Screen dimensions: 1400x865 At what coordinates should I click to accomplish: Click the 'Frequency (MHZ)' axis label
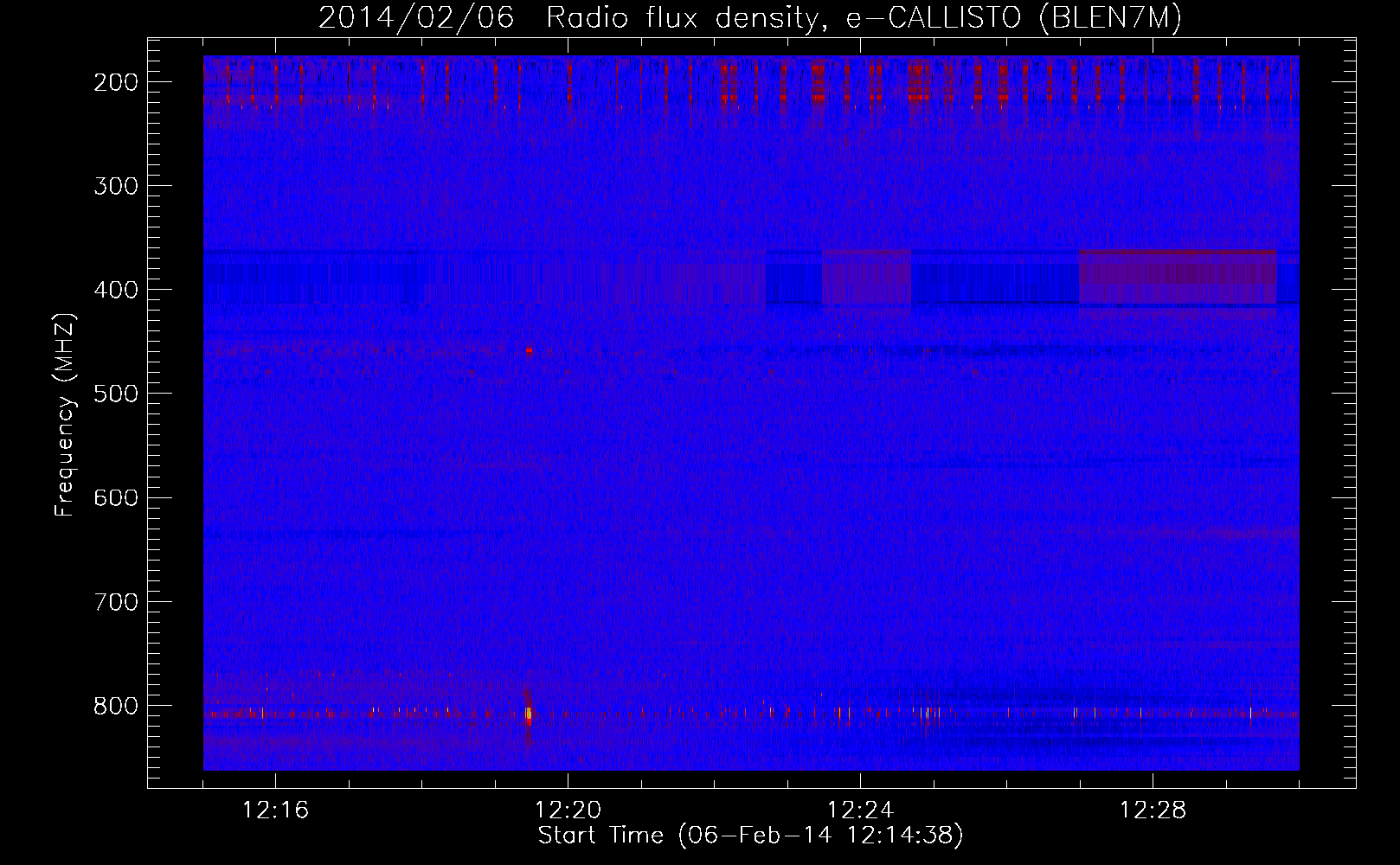tap(65, 415)
